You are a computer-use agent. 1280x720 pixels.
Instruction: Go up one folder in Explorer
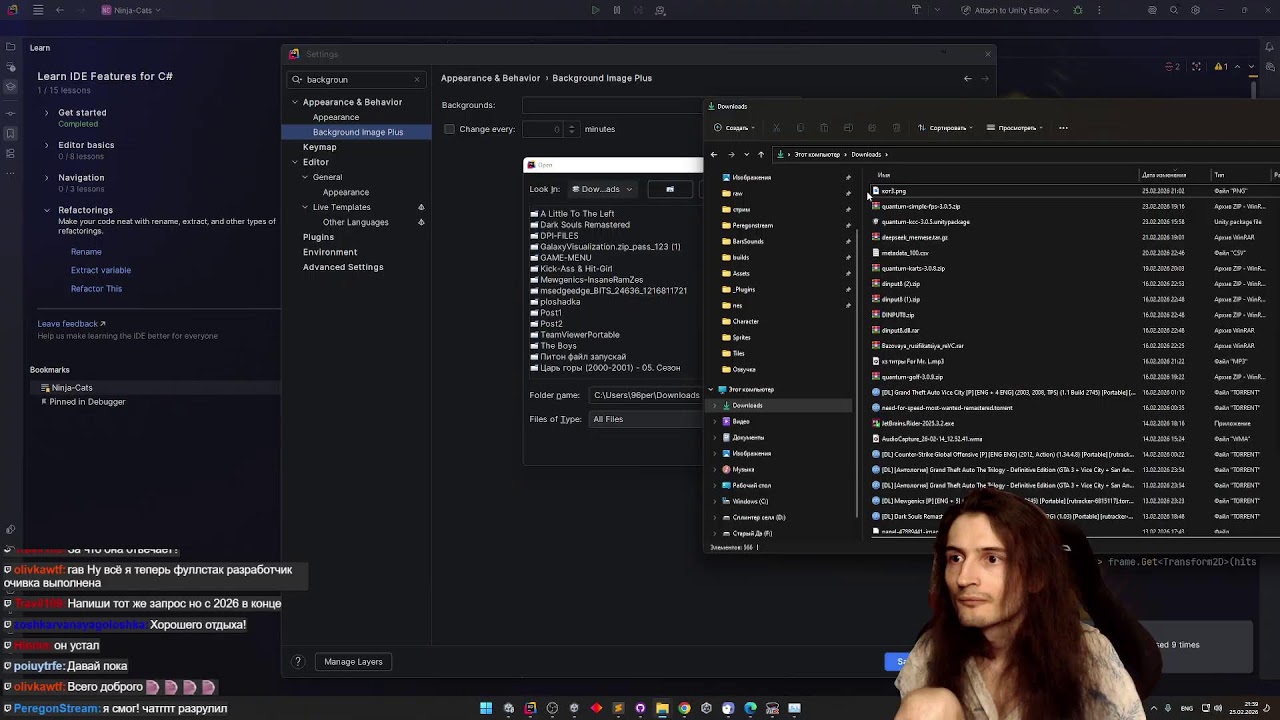click(x=761, y=155)
